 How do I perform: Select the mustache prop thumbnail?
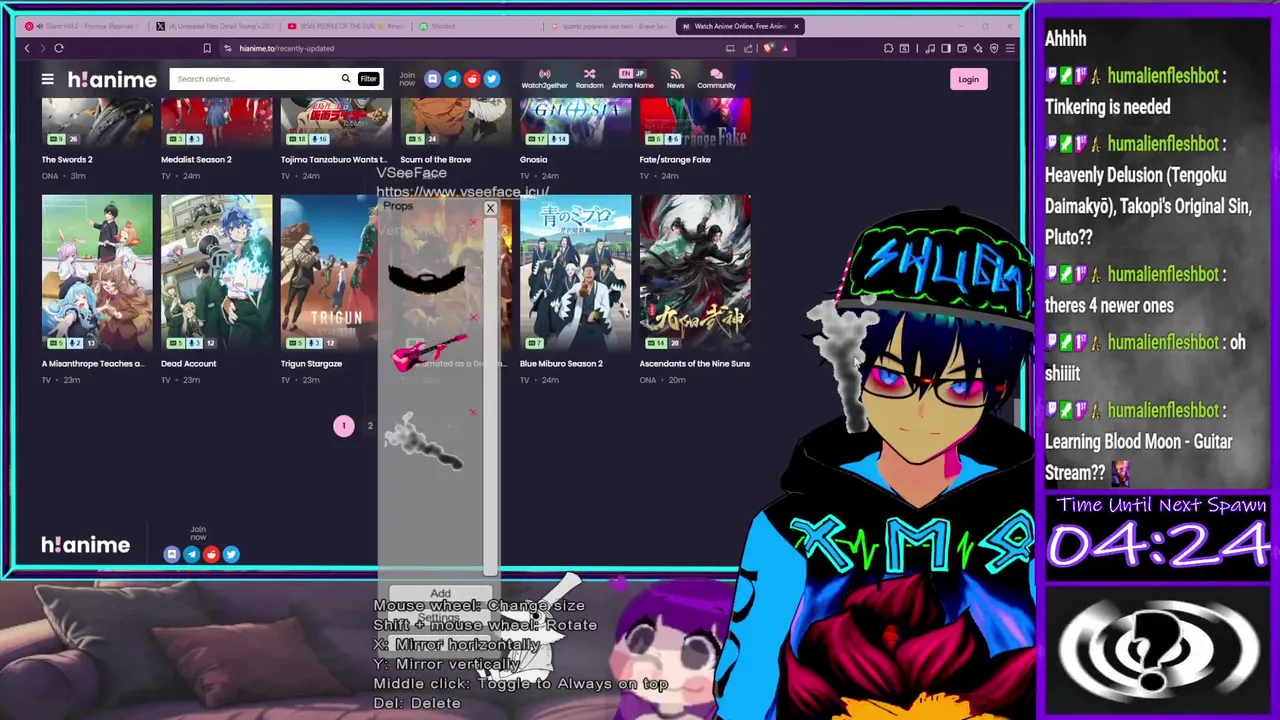(x=427, y=277)
